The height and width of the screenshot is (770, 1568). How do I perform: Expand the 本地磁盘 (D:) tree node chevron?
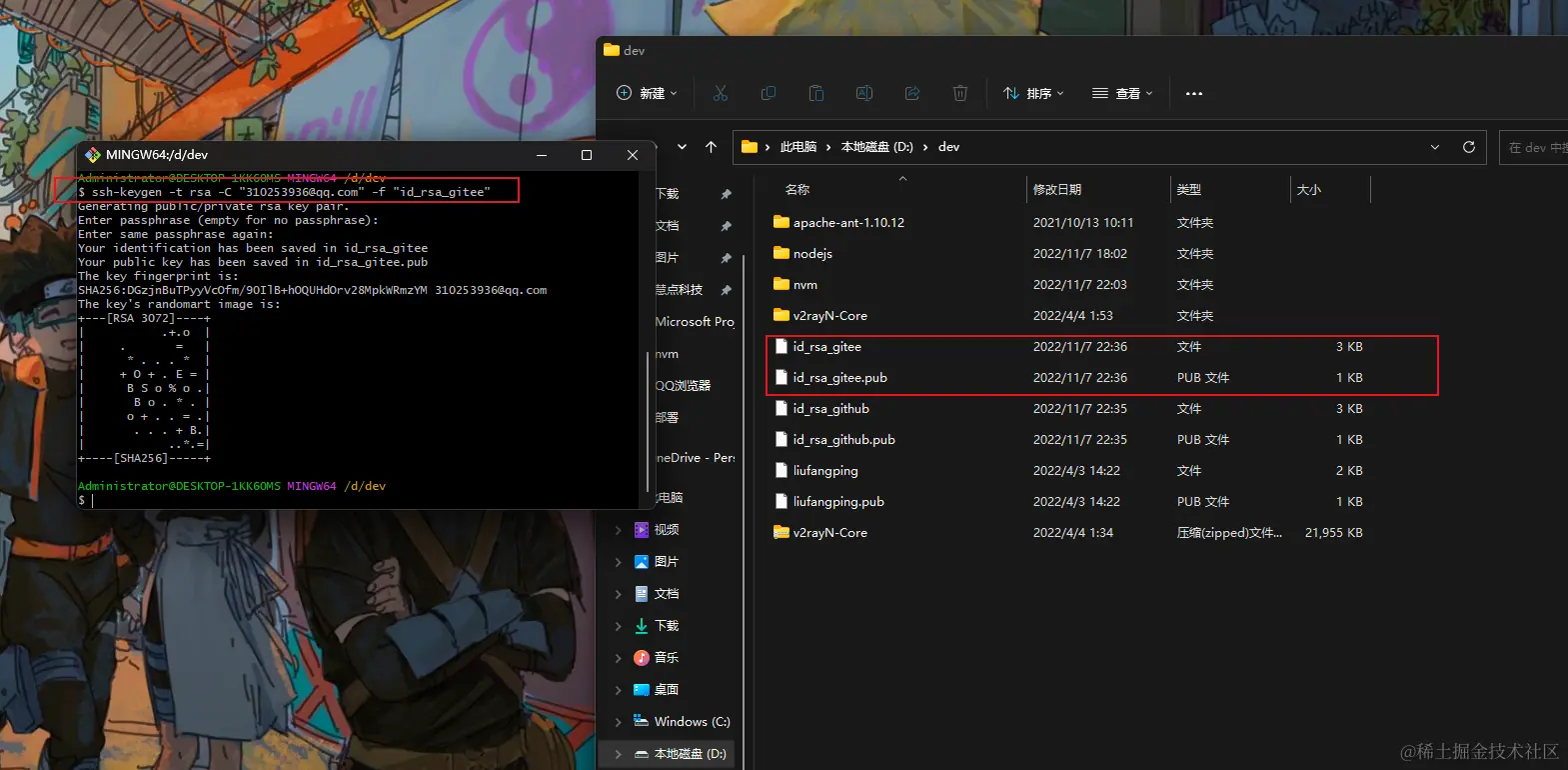click(x=618, y=754)
